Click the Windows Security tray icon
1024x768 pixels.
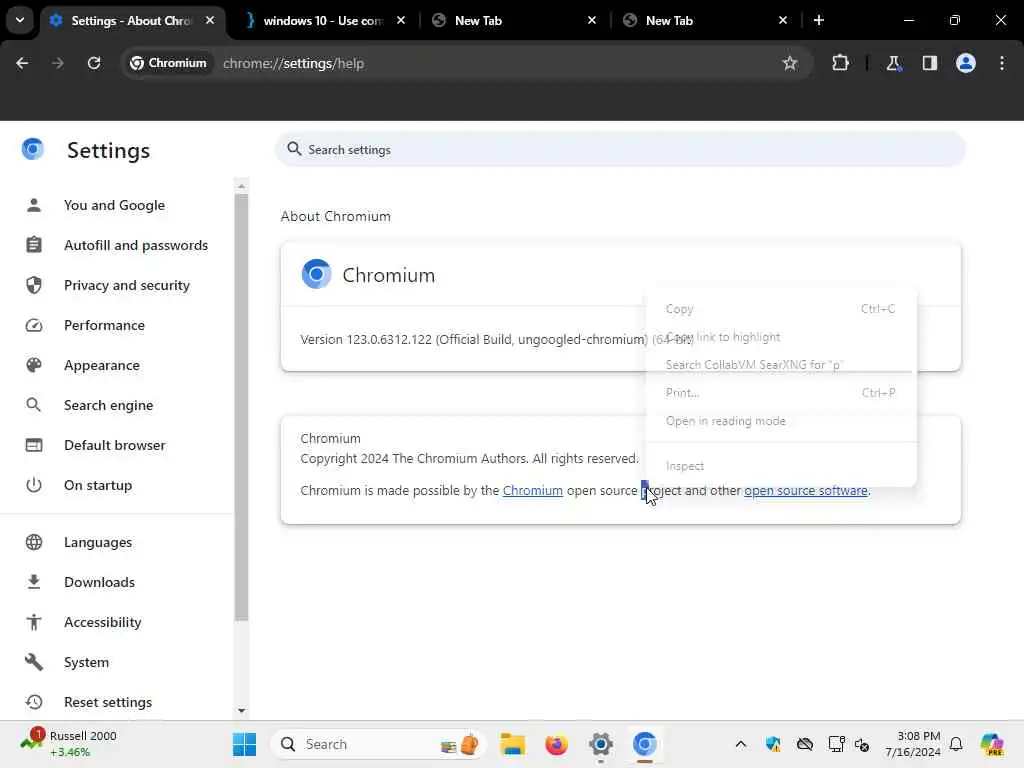773,744
